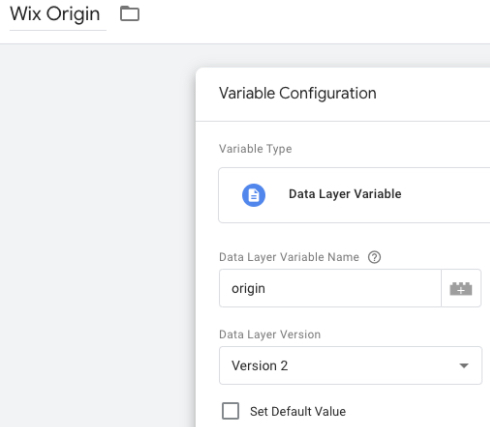
Task: Click empty space after origin text in field
Action: (353, 288)
